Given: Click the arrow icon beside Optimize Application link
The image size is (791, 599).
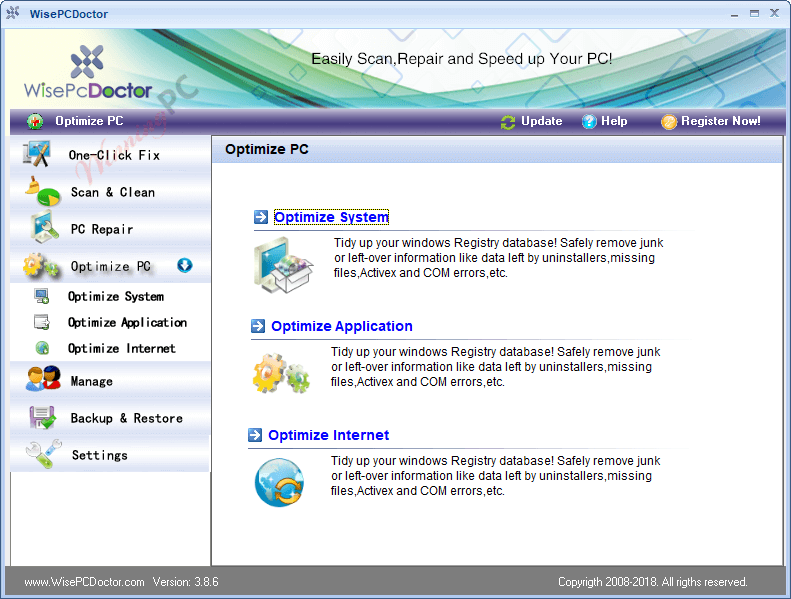Looking at the screenshot, I should coord(258,326).
